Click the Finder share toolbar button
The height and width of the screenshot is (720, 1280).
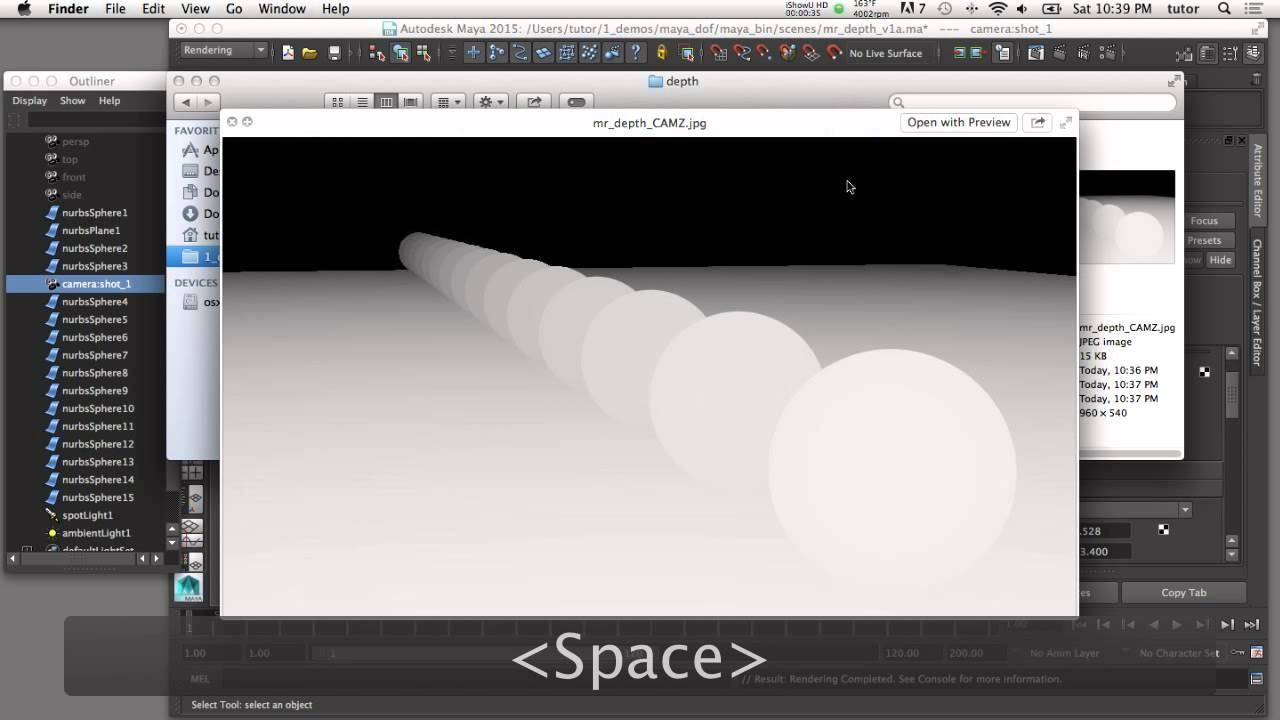click(534, 102)
